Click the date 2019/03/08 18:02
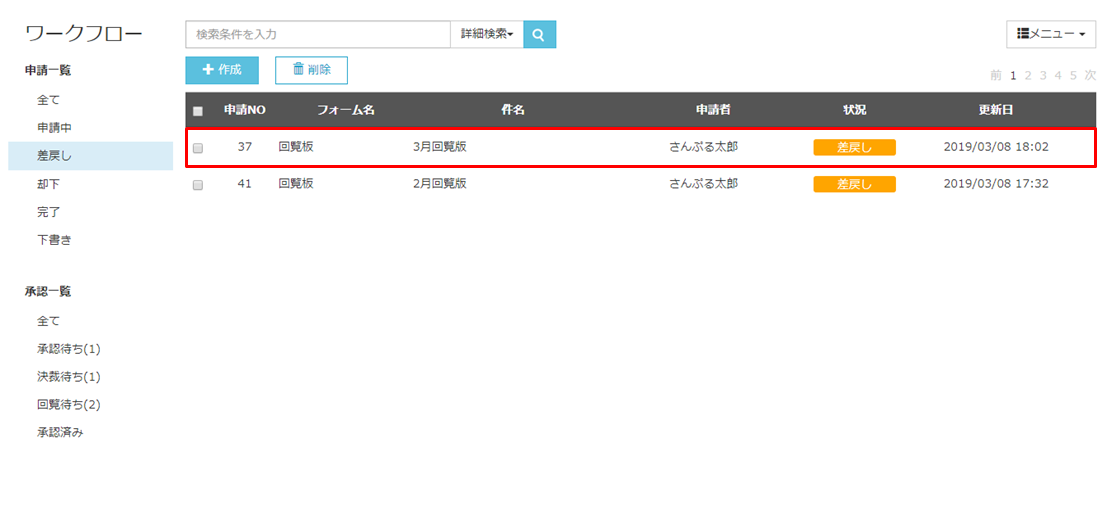The width and height of the screenshot is (1120, 506). tap(996, 147)
